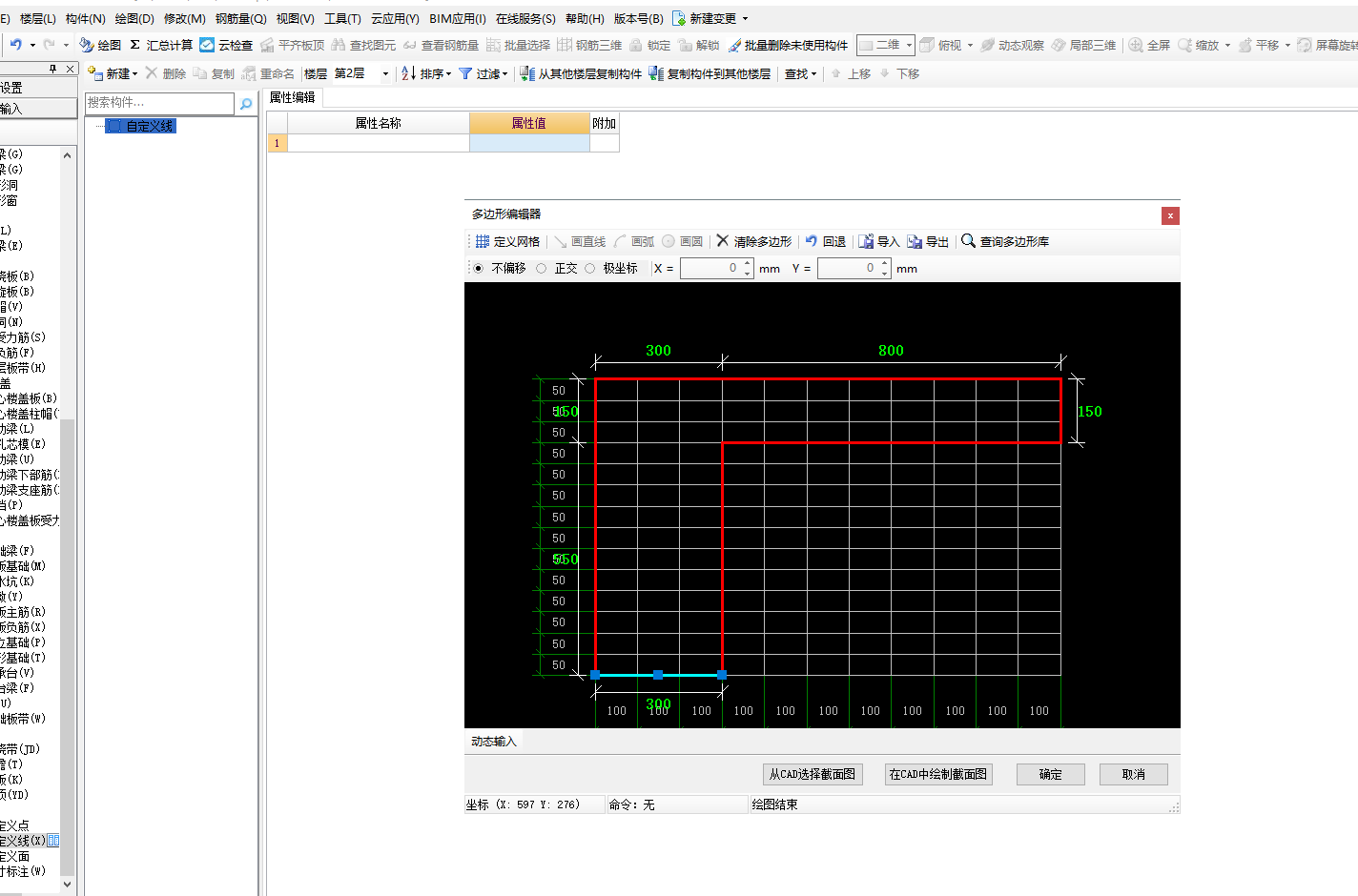This screenshot has width=1358, height=896.
Task: Expand the 俯视 view dropdown
Action: coord(971,45)
